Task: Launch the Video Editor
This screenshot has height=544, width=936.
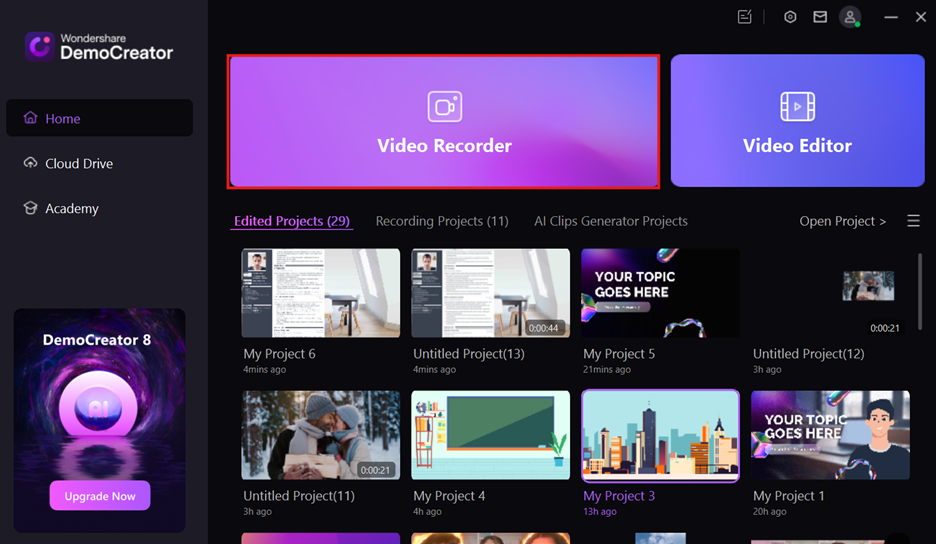Action: point(798,121)
